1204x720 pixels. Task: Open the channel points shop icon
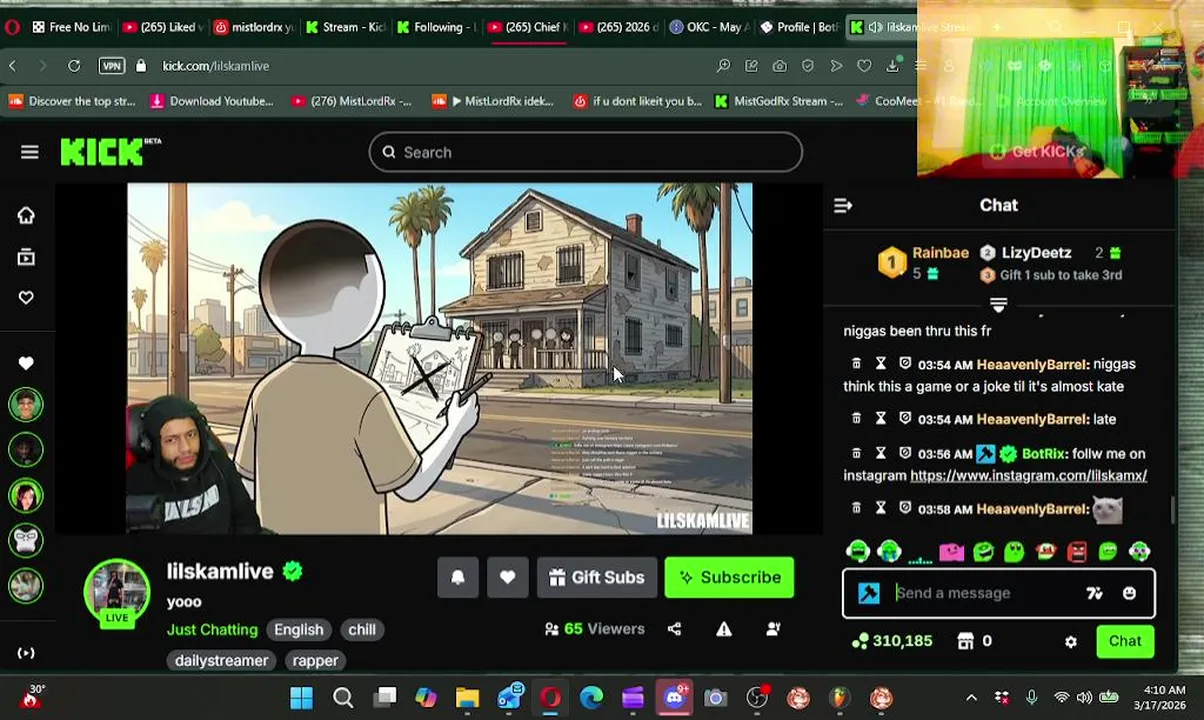click(965, 641)
